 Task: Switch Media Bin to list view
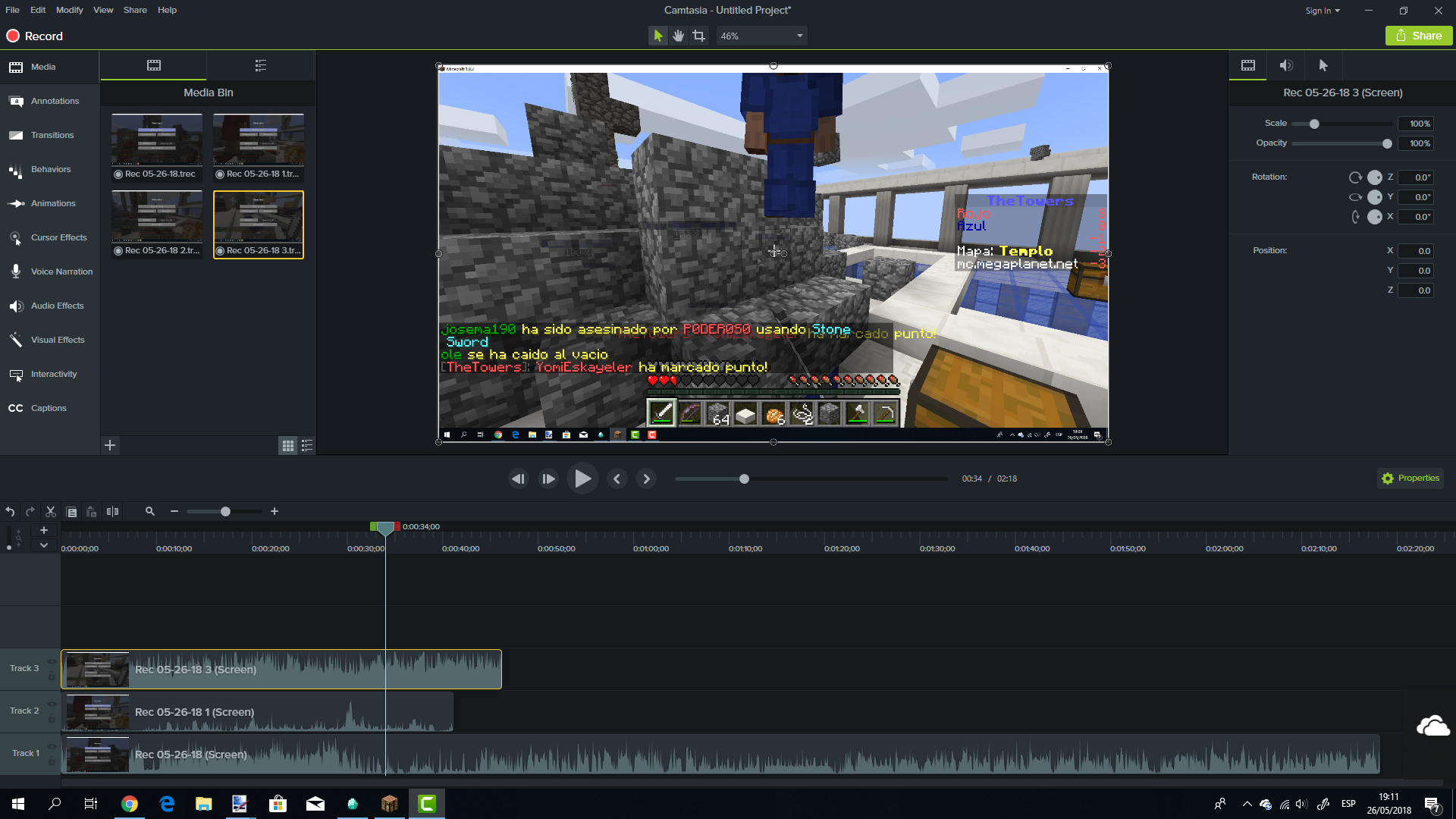tap(307, 446)
